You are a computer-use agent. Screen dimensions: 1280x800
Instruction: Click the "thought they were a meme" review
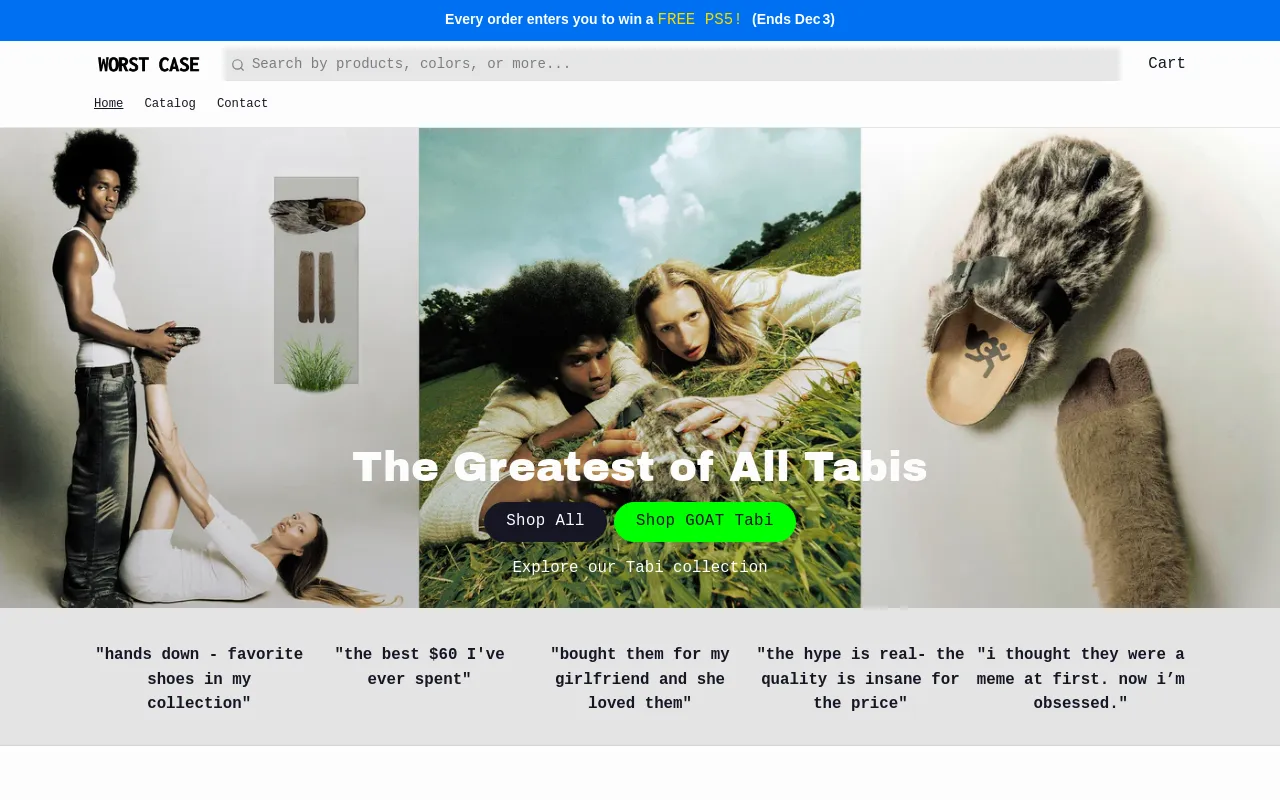tap(1080, 679)
